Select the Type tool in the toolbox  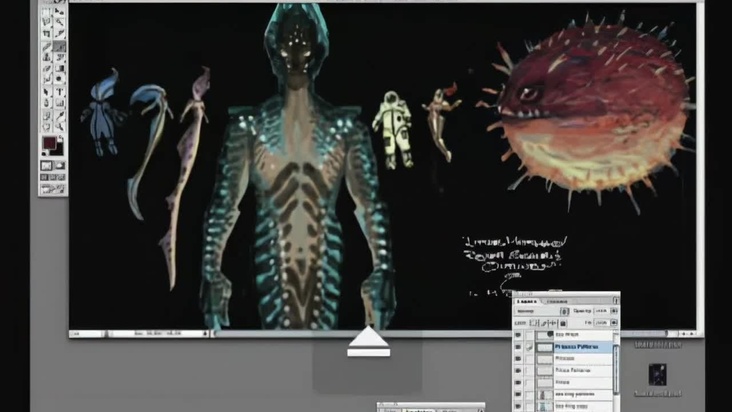pos(59,91)
